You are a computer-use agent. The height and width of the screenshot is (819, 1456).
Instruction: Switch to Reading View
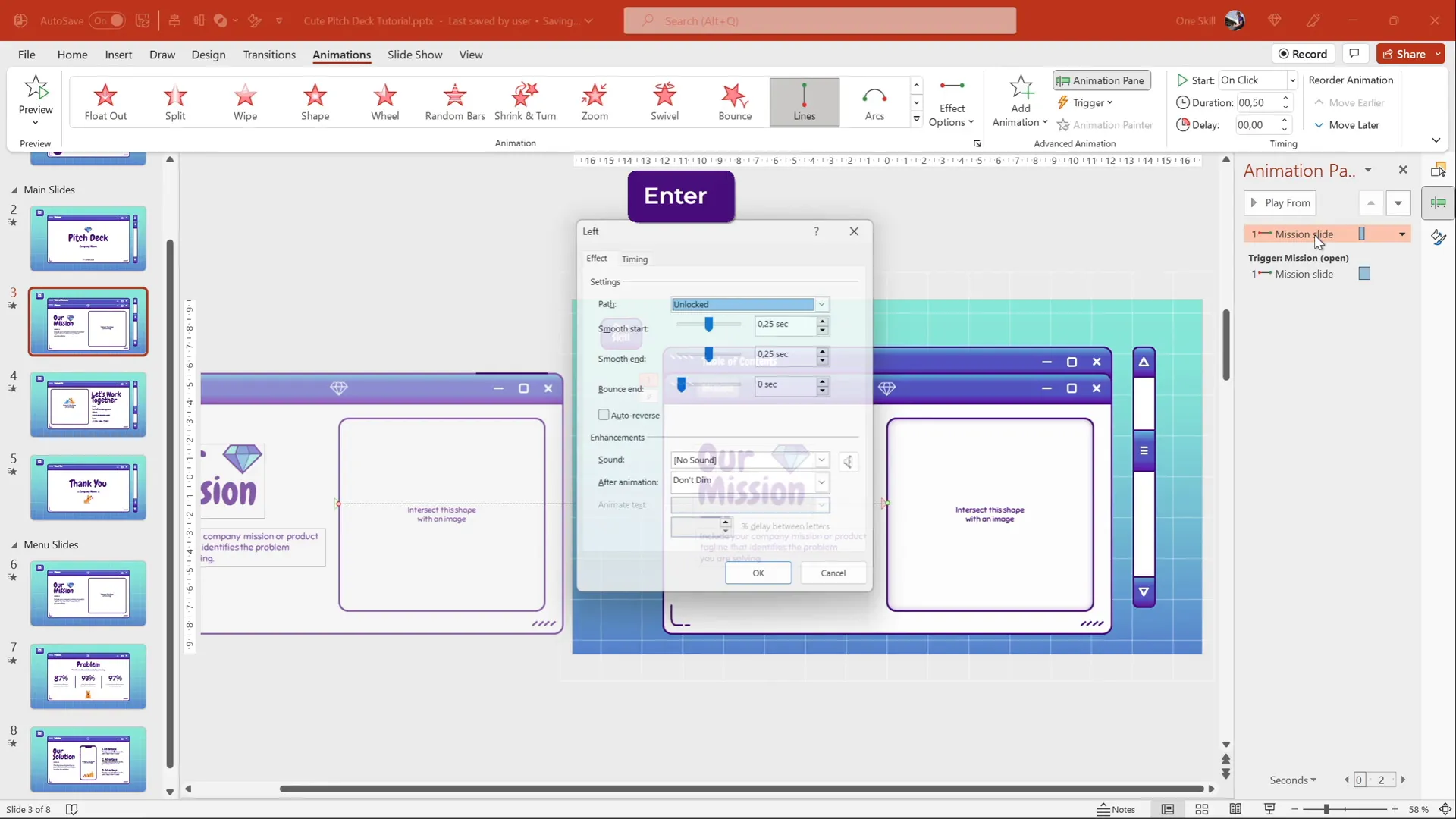[x=1235, y=809]
